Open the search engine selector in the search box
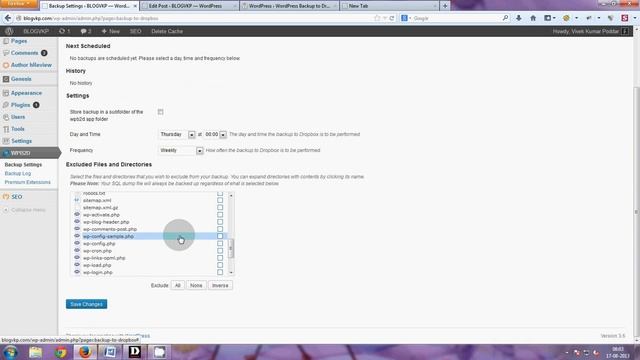This screenshot has height=360, width=640. (x=406, y=18)
